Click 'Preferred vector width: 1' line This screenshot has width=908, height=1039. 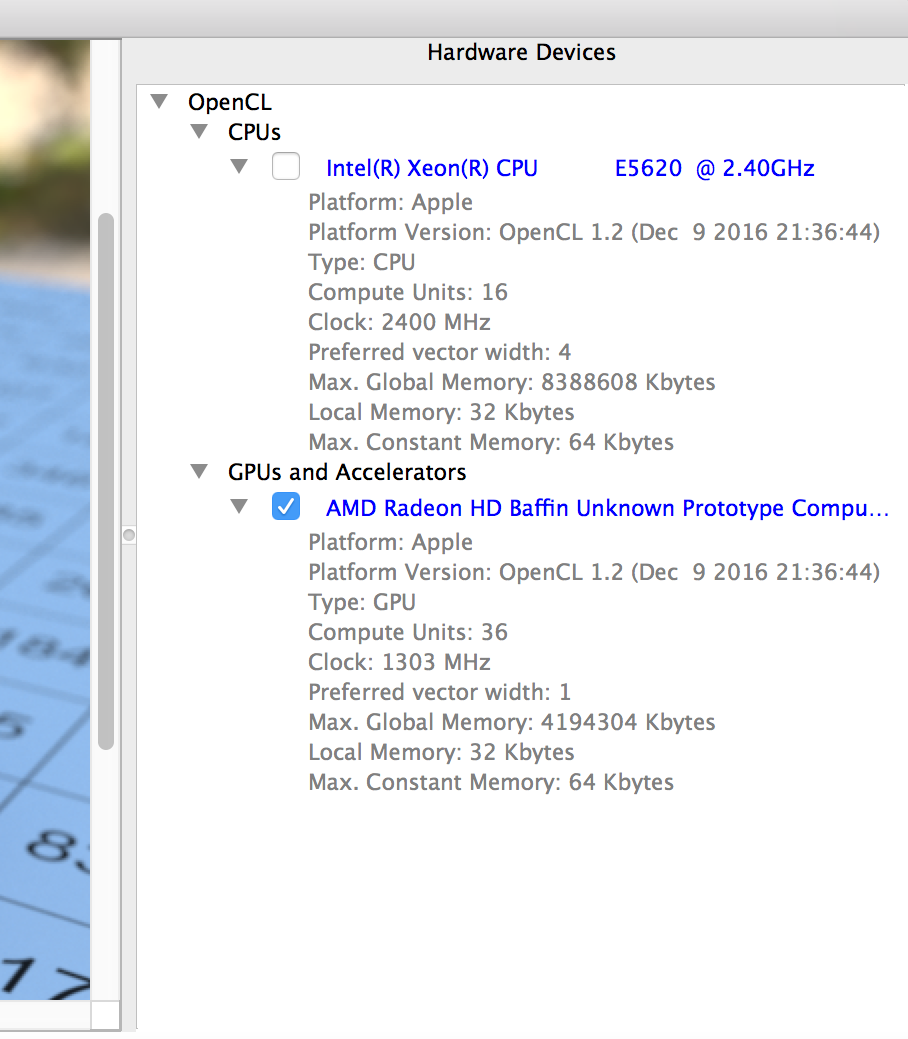pyautogui.click(x=439, y=692)
